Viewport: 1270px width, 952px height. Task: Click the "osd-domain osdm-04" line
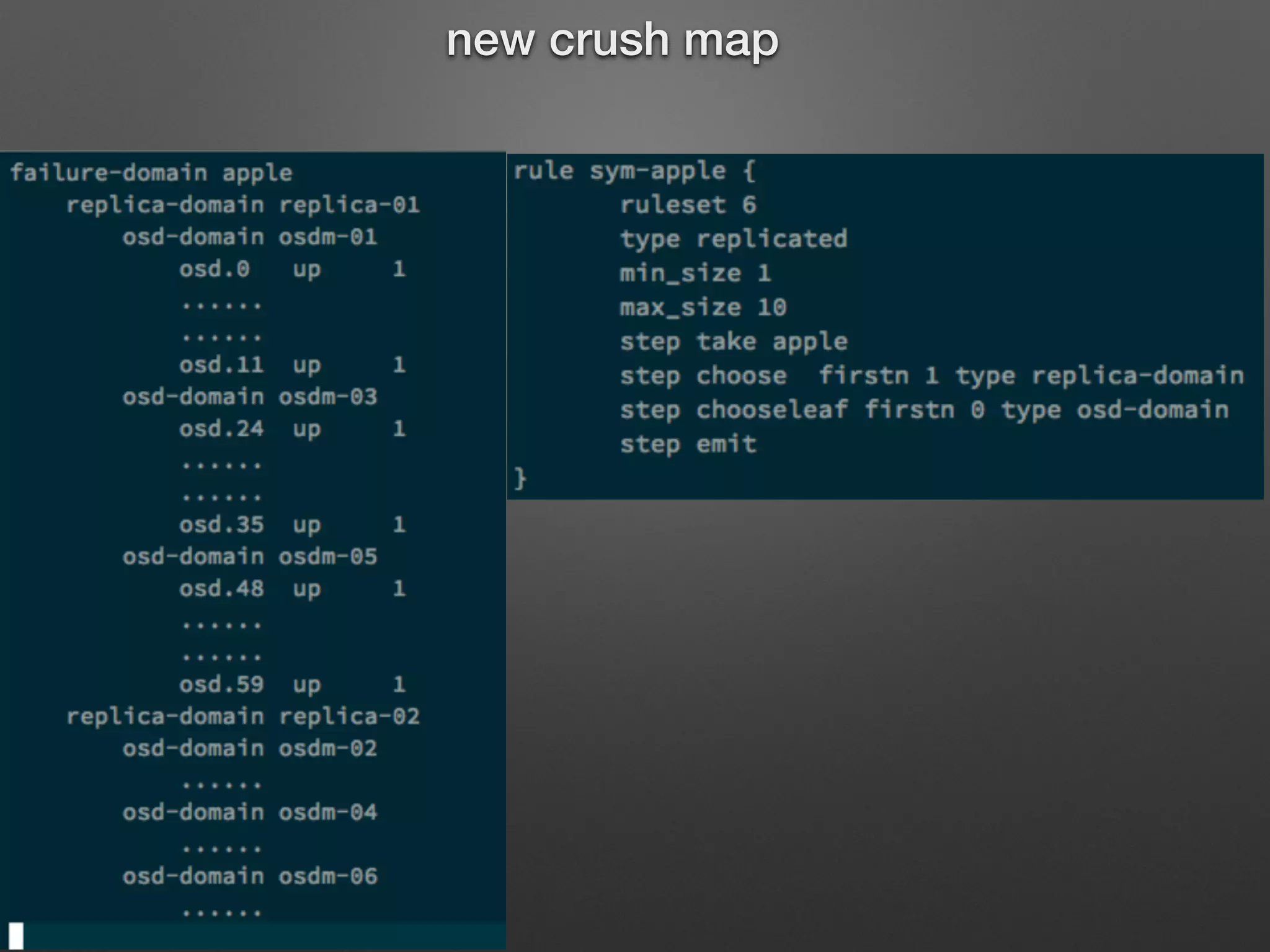click(250, 813)
